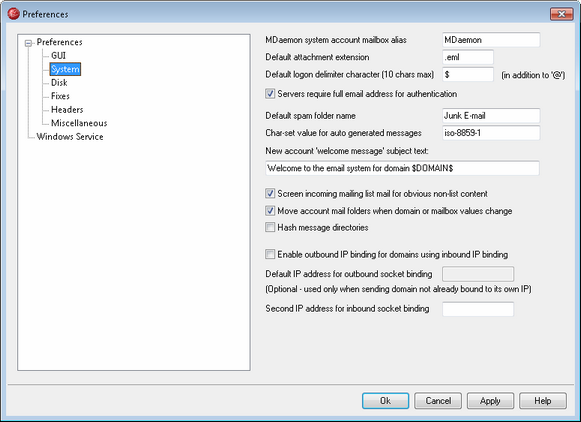Viewport: 581px width, 422px height.
Task: Select the System tree item
Action: pyautogui.click(x=65, y=69)
